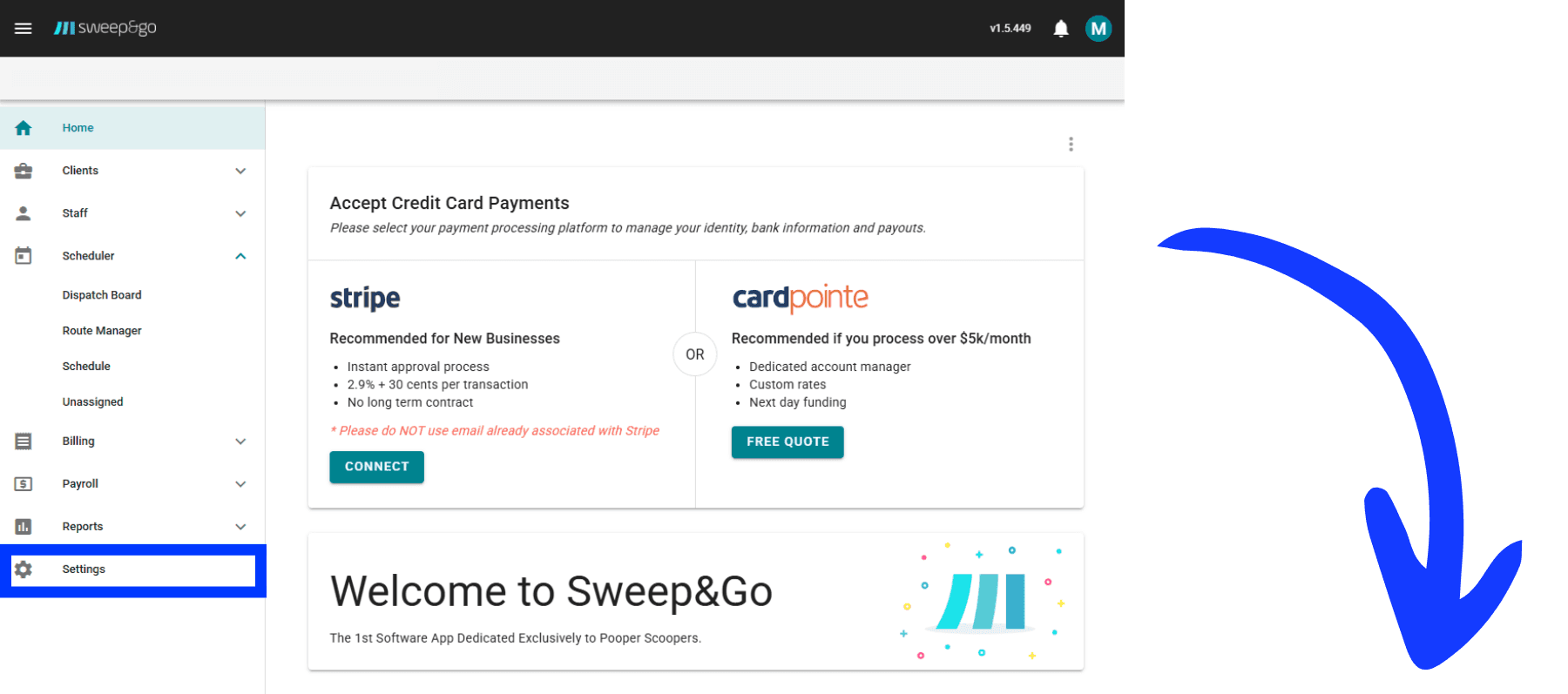Open the Scheduler calendar icon
Viewport: 1568px width, 694px height.
click(23, 255)
